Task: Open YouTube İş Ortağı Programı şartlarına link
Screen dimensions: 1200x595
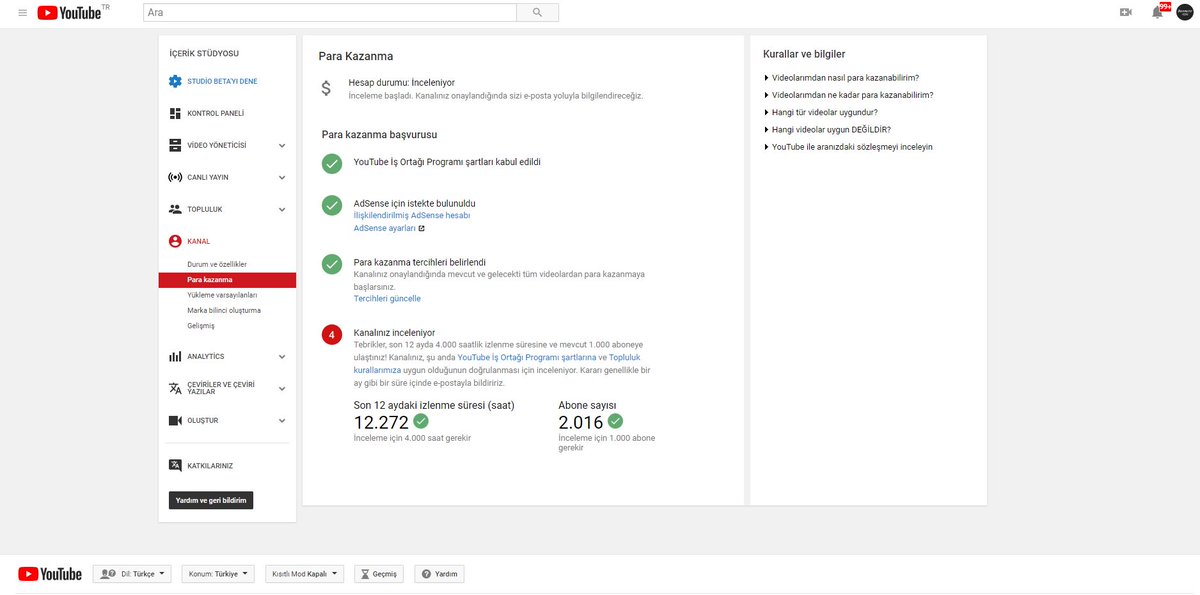Action: [527, 357]
